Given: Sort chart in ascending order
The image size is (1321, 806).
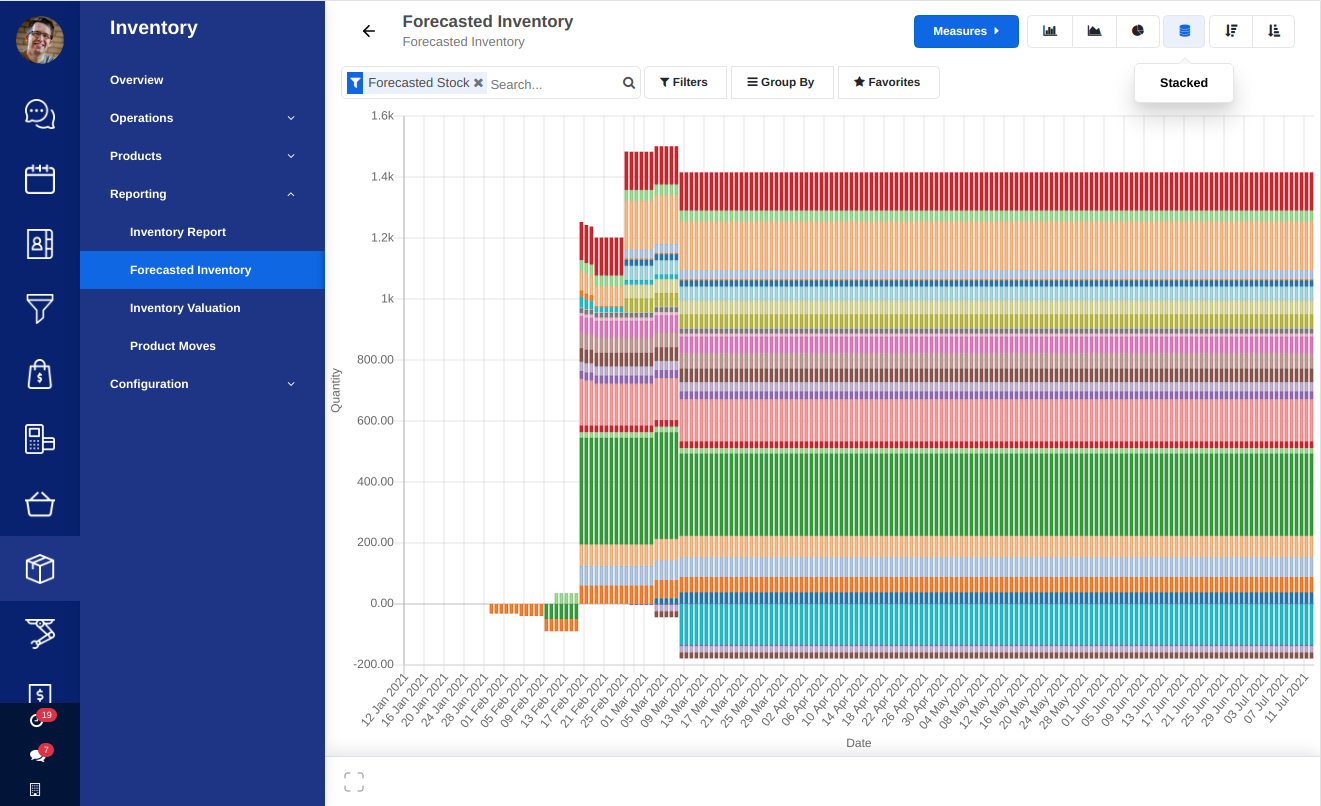Looking at the screenshot, I should coord(1274,31).
